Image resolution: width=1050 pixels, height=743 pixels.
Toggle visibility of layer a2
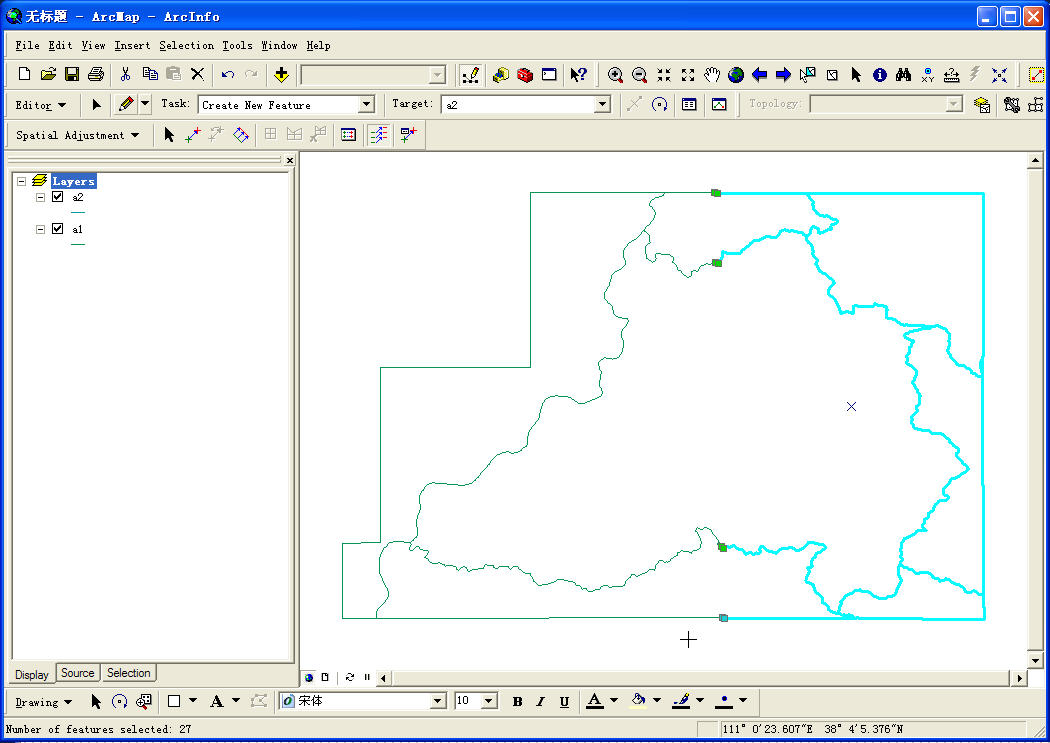click(x=58, y=197)
